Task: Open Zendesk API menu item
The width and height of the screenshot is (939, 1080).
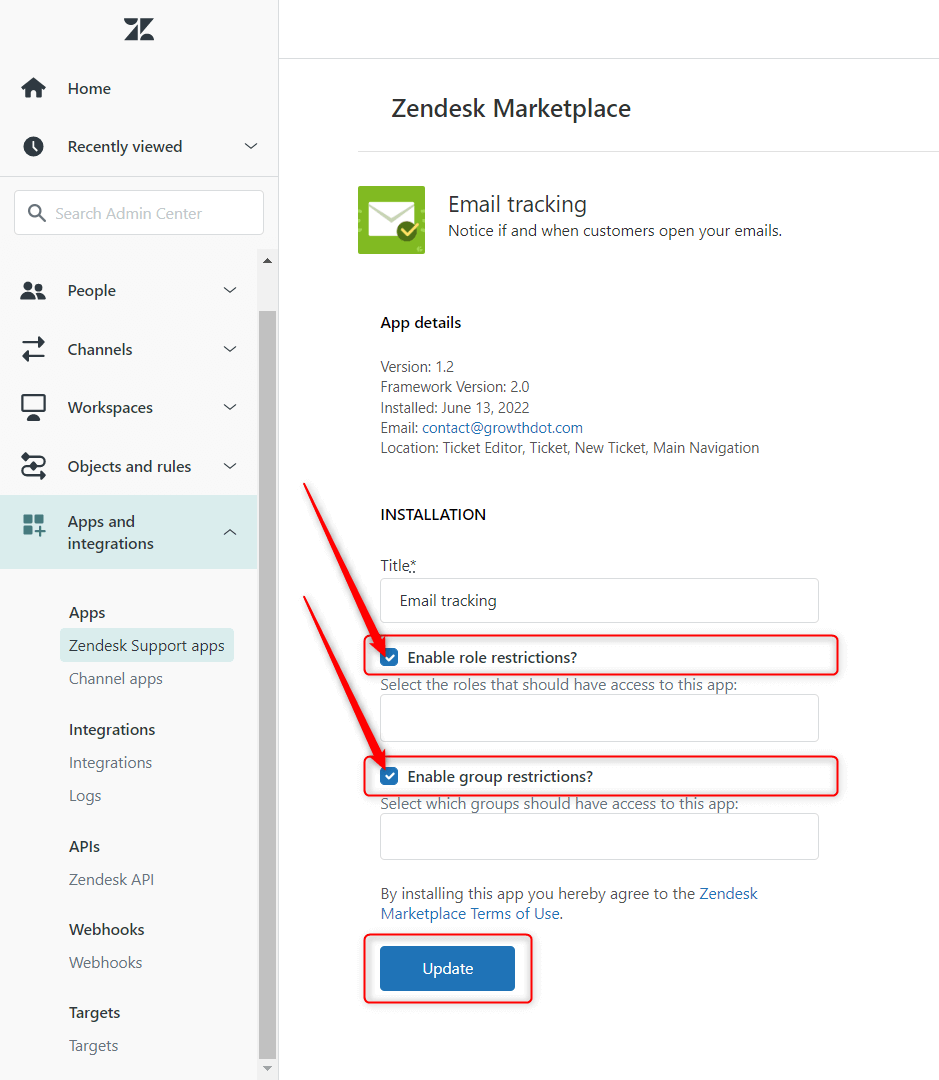Action: tap(111, 880)
